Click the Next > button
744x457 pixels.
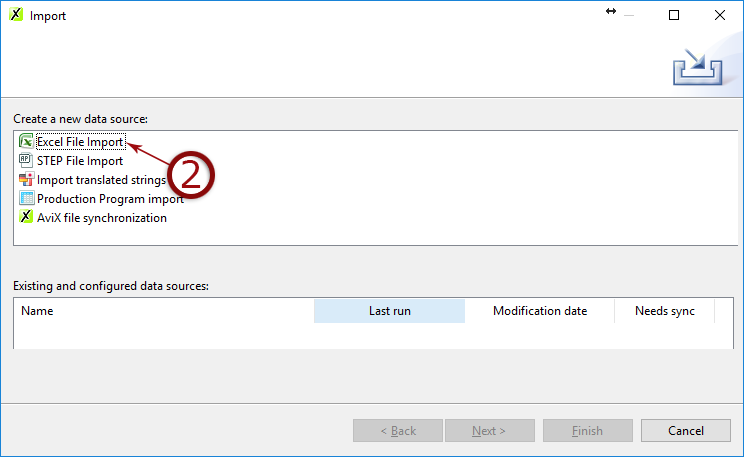point(489,431)
